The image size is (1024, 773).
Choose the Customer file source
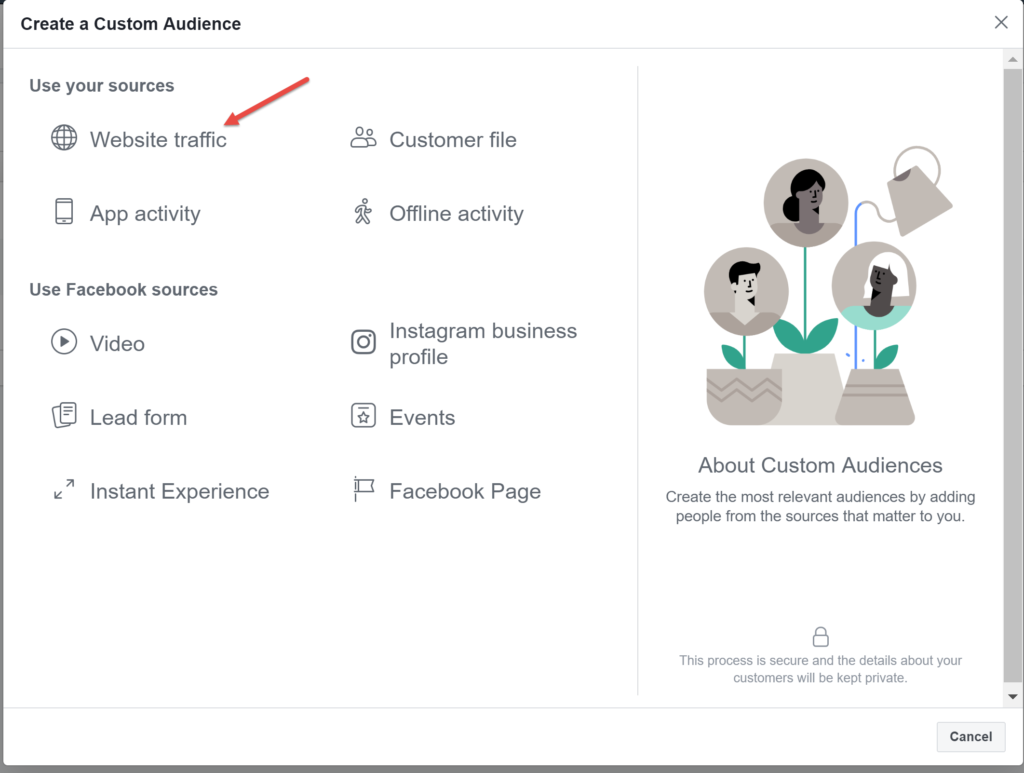tap(453, 140)
